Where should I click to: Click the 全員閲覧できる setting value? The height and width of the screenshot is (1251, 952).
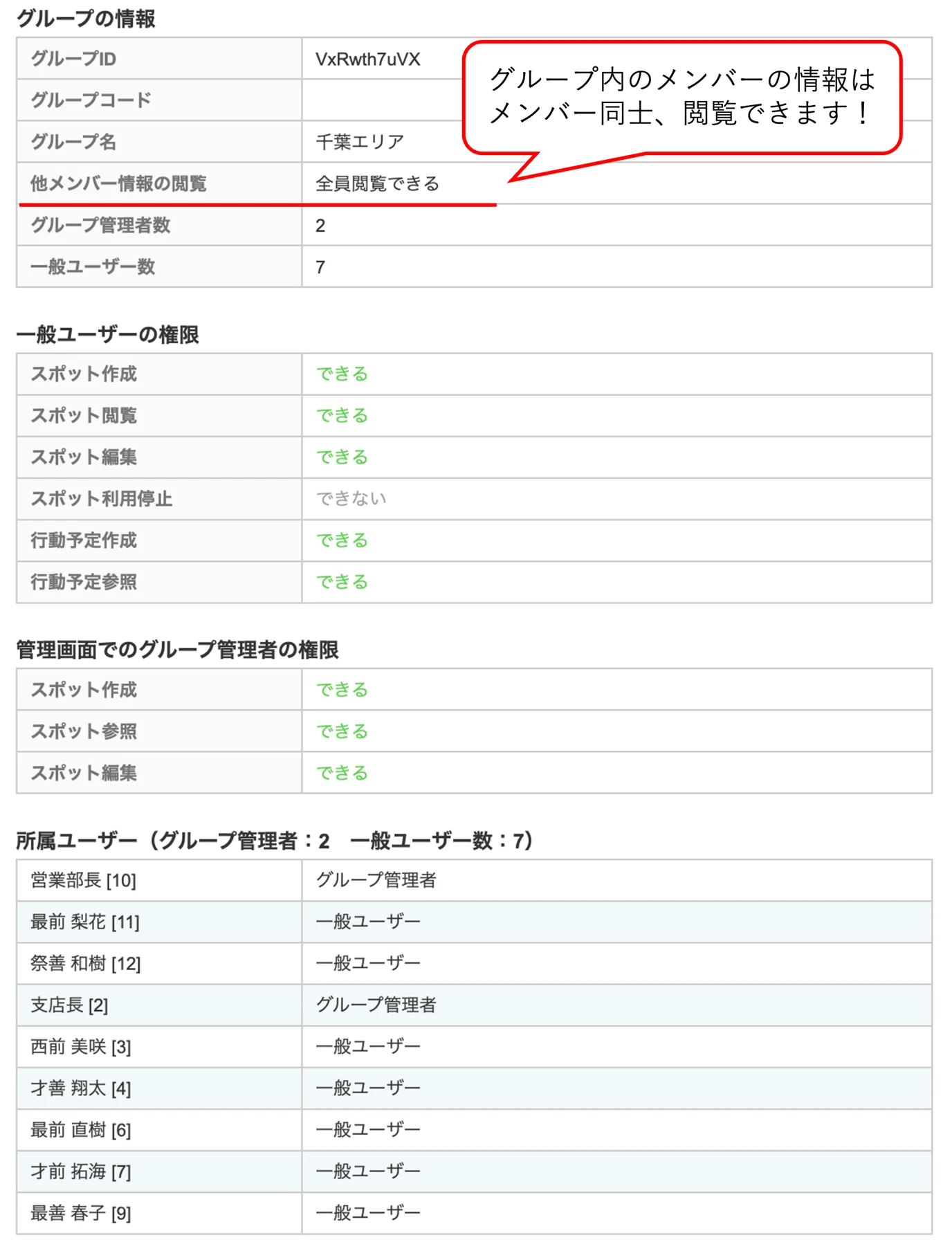(378, 183)
